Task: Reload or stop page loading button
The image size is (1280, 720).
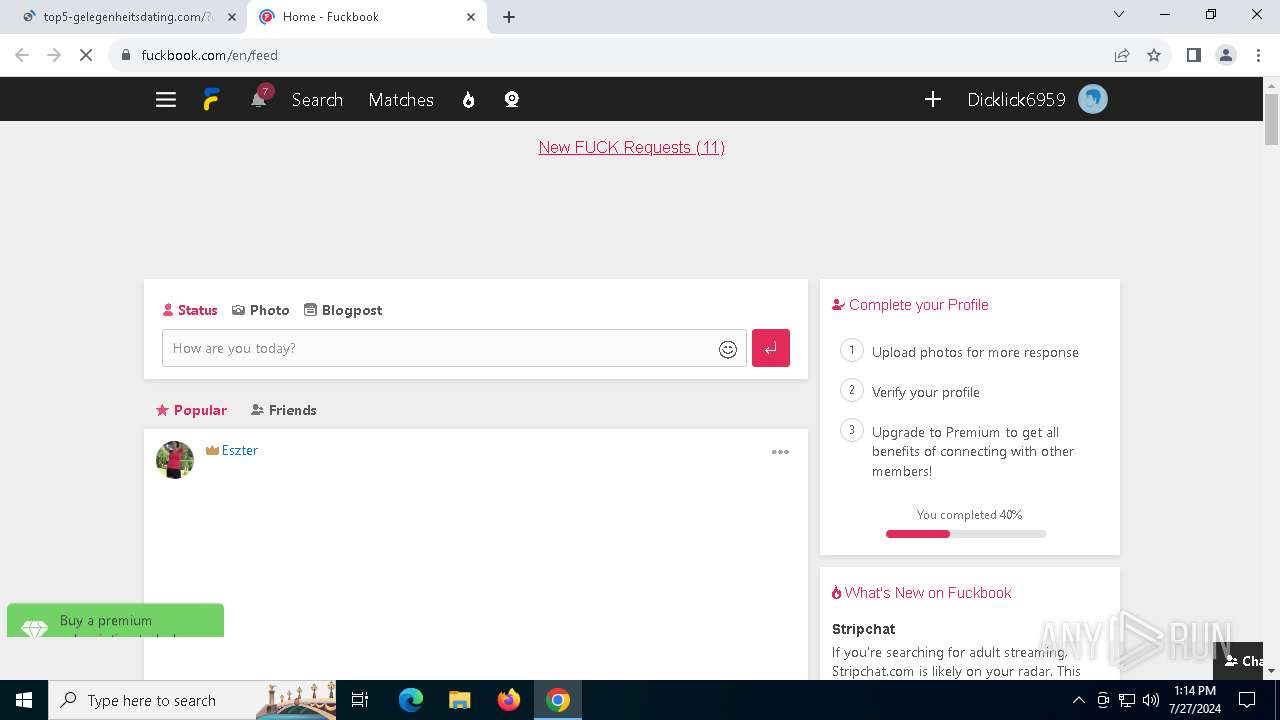Action: [86, 55]
